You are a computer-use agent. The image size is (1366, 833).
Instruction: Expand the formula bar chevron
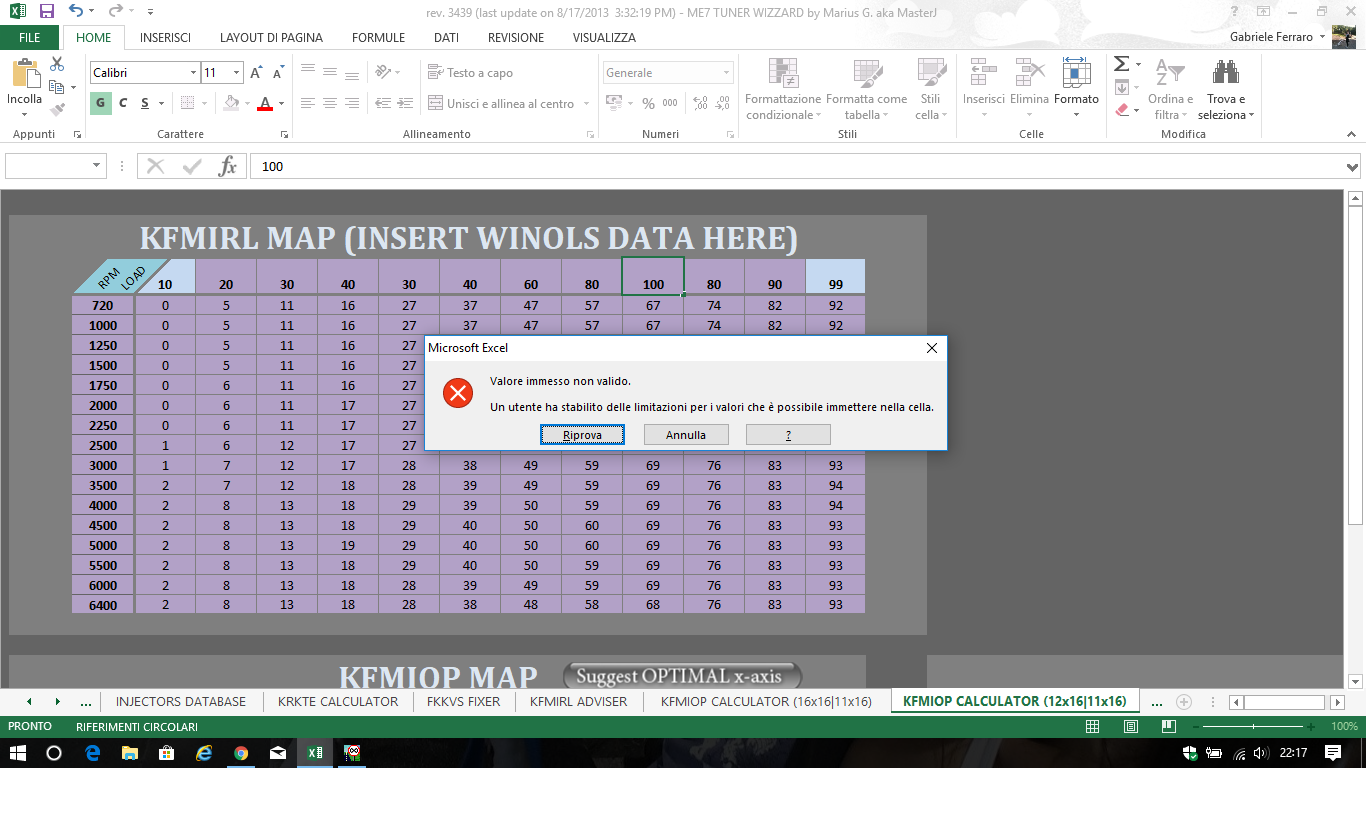[1353, 167]
